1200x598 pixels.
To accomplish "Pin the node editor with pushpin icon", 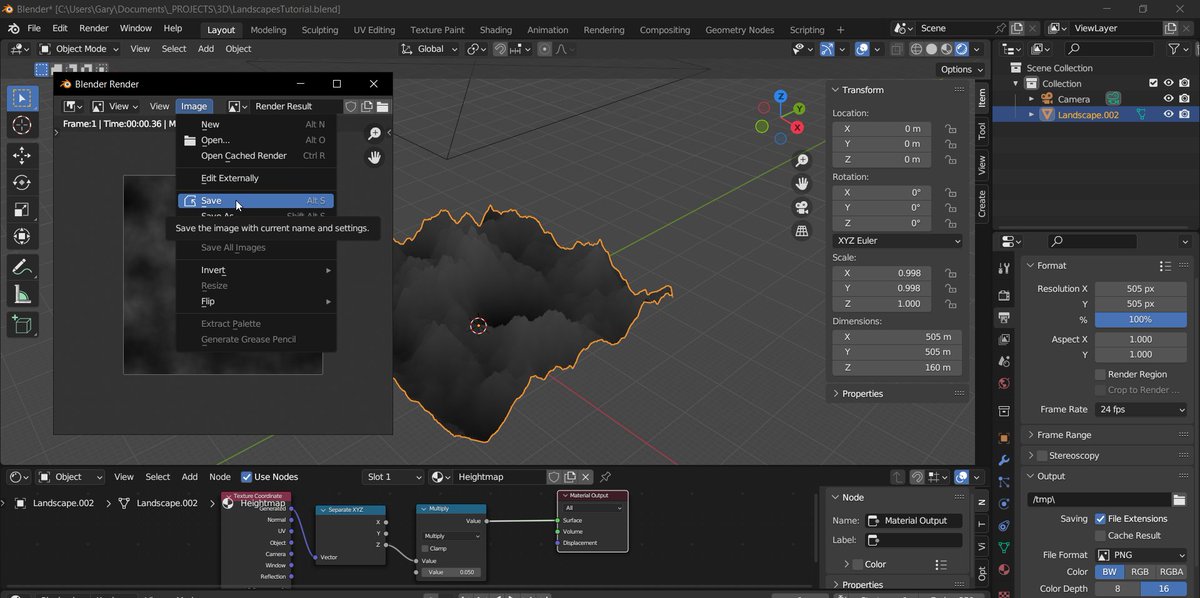I will pos(605,477).
